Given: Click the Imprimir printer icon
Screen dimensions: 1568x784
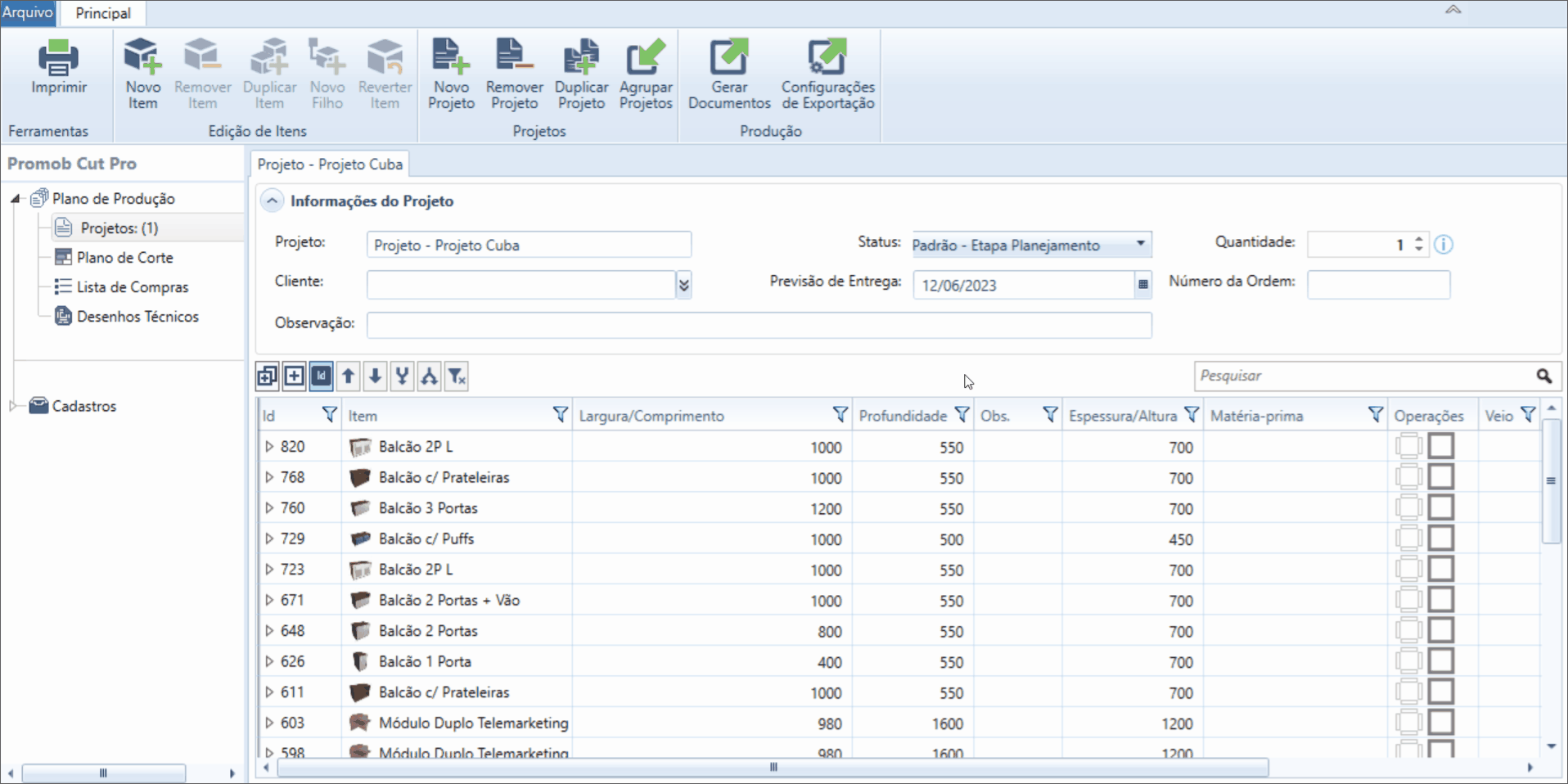Looking at the screenshot, I should [58, 57].
